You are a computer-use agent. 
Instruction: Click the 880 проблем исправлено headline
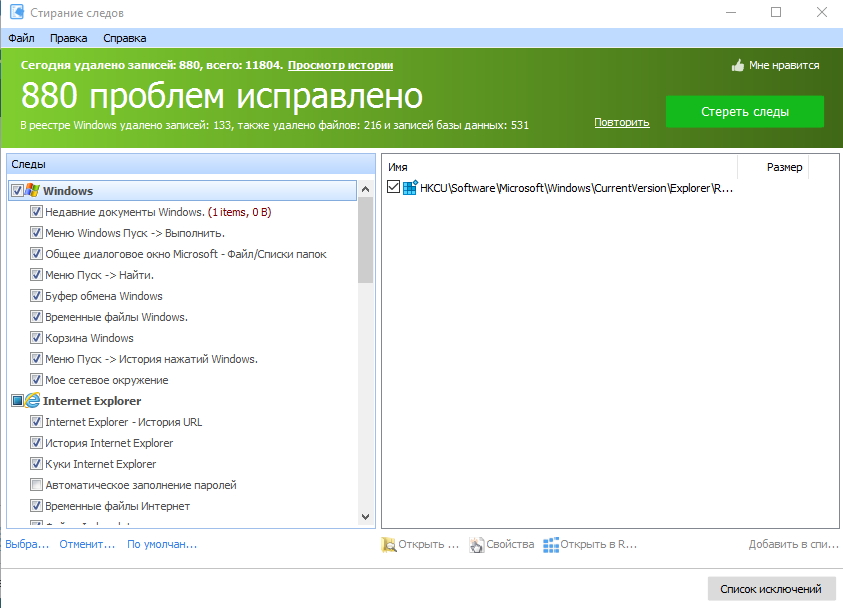click(x=222, y=96)
